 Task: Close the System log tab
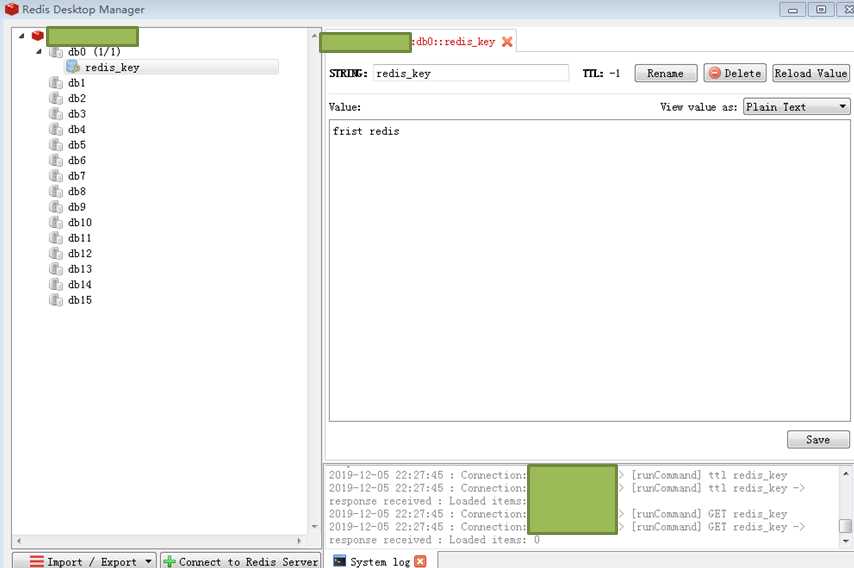420,561
